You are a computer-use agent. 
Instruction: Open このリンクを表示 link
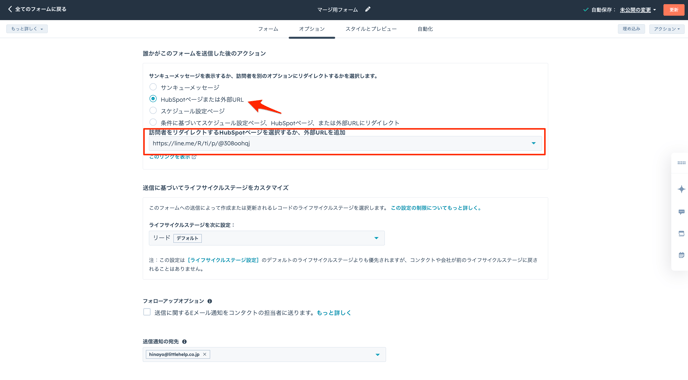[172, 157]
